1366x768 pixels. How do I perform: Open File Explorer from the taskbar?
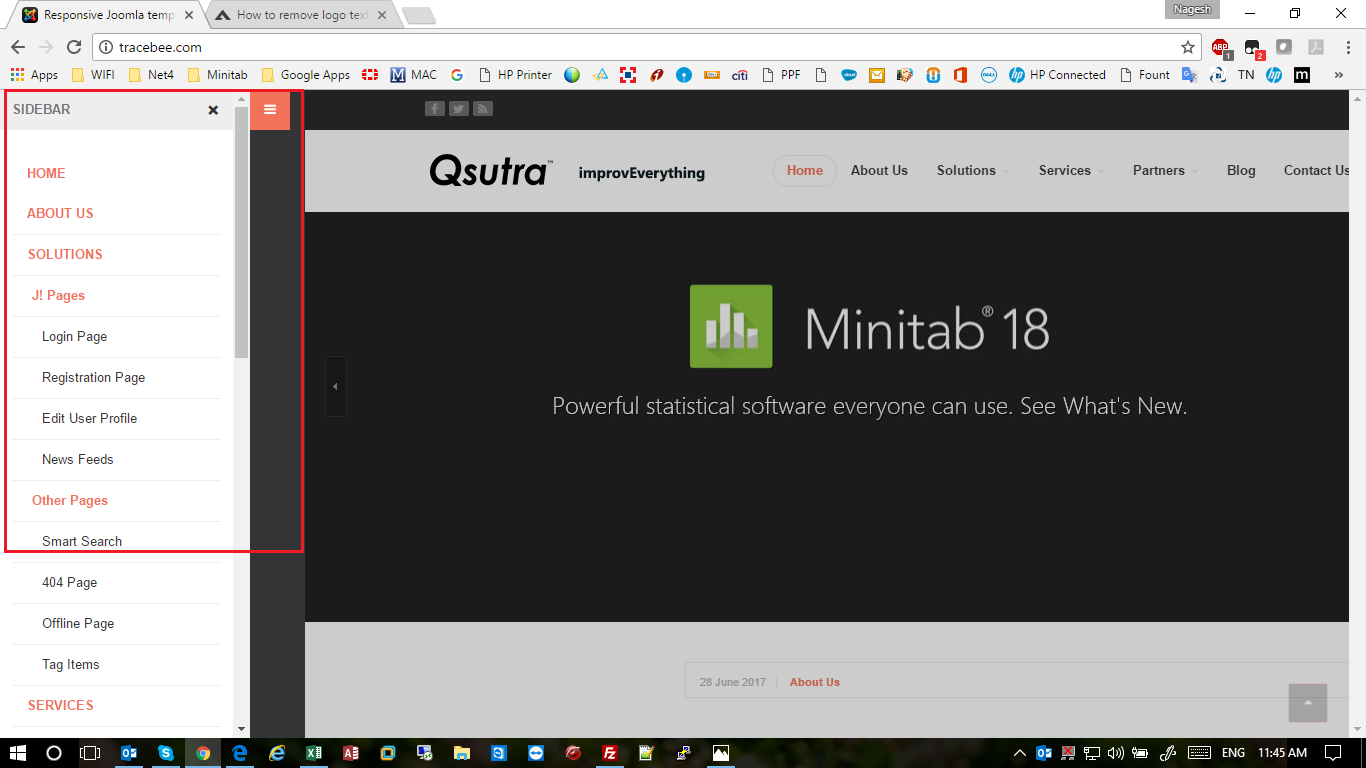pos(461,753)
